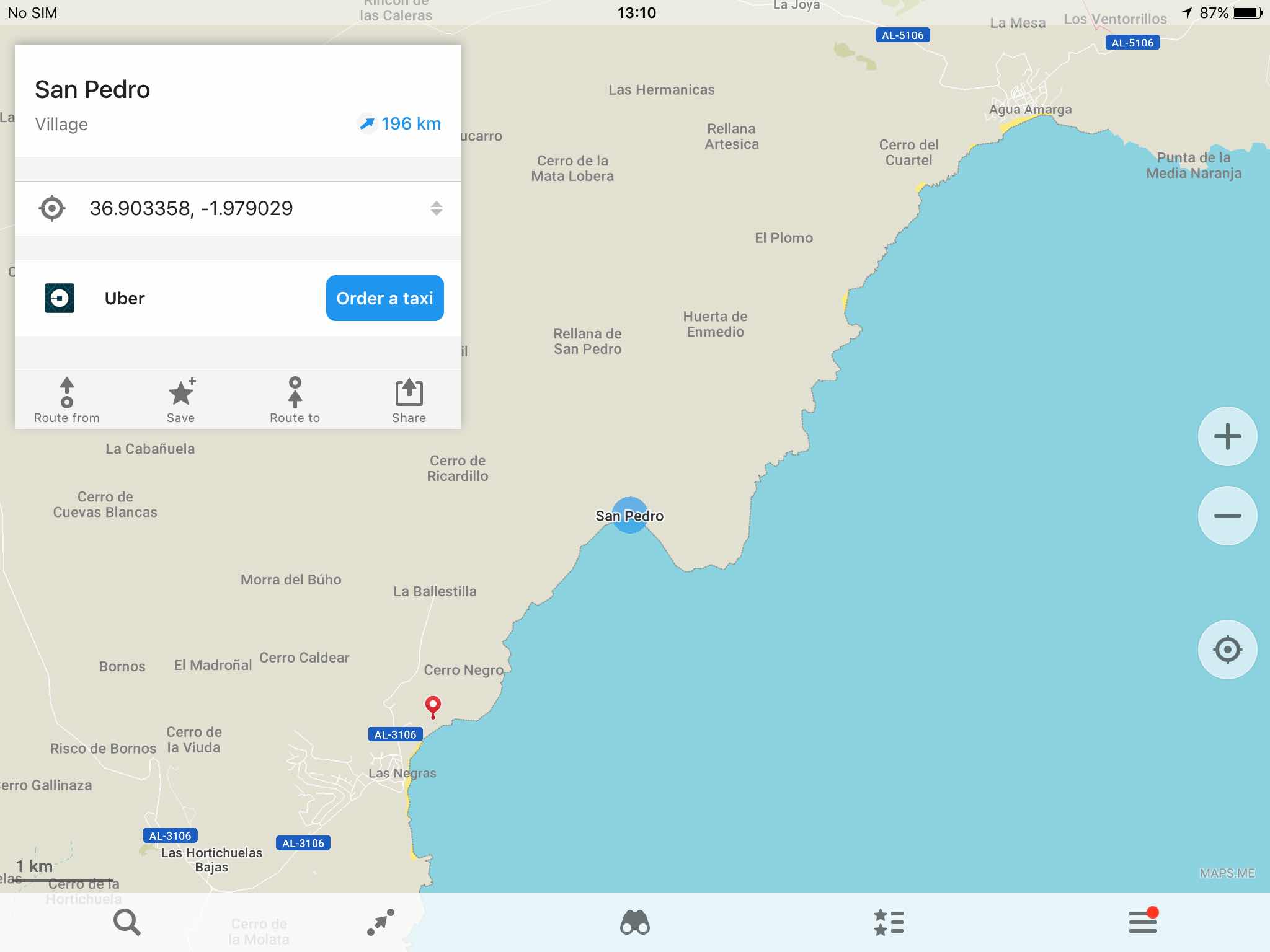Open bookmarks list tab

[x=889, y=922]
